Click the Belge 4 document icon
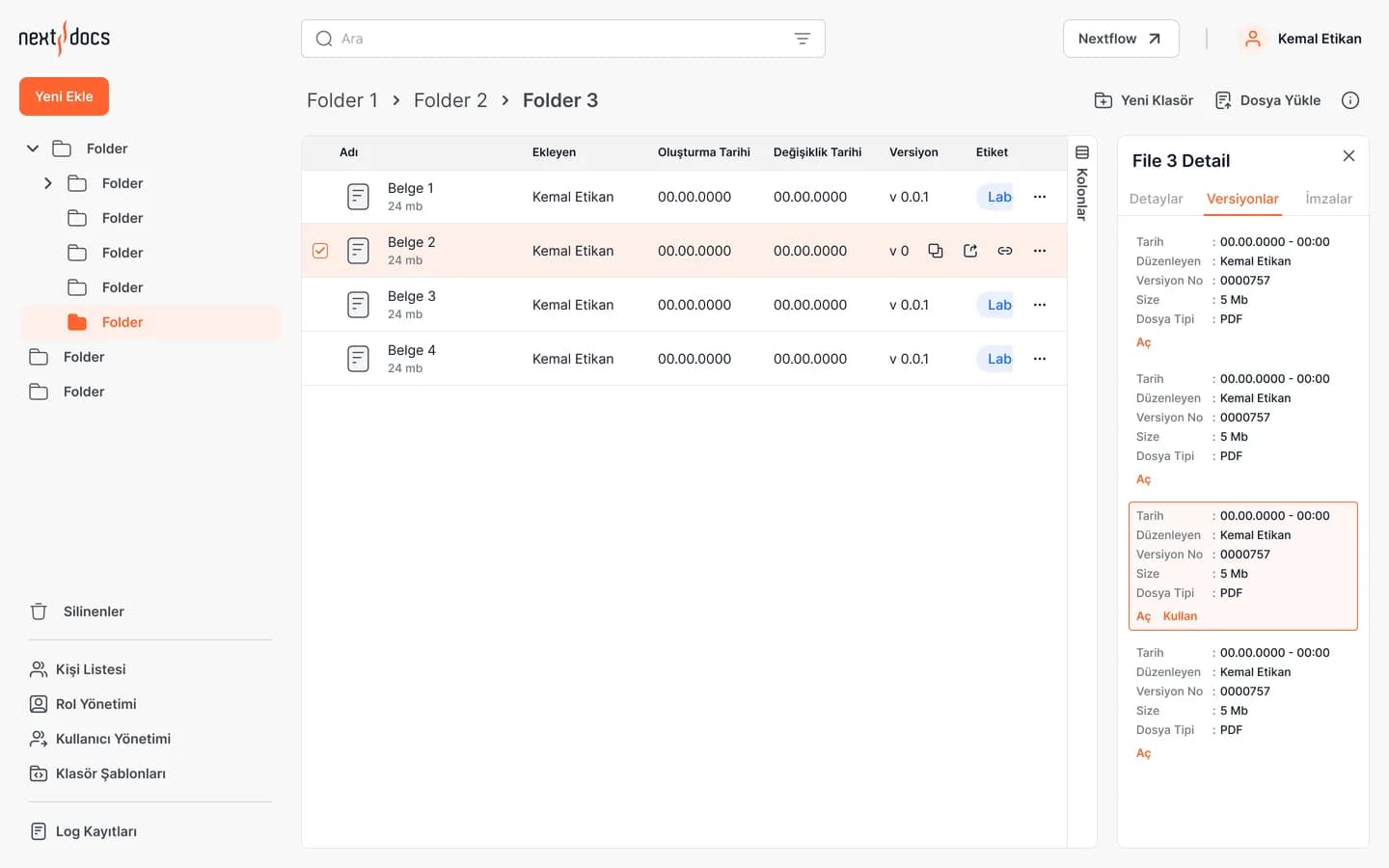The image size is (1389, 868). [x=358, y=359]
